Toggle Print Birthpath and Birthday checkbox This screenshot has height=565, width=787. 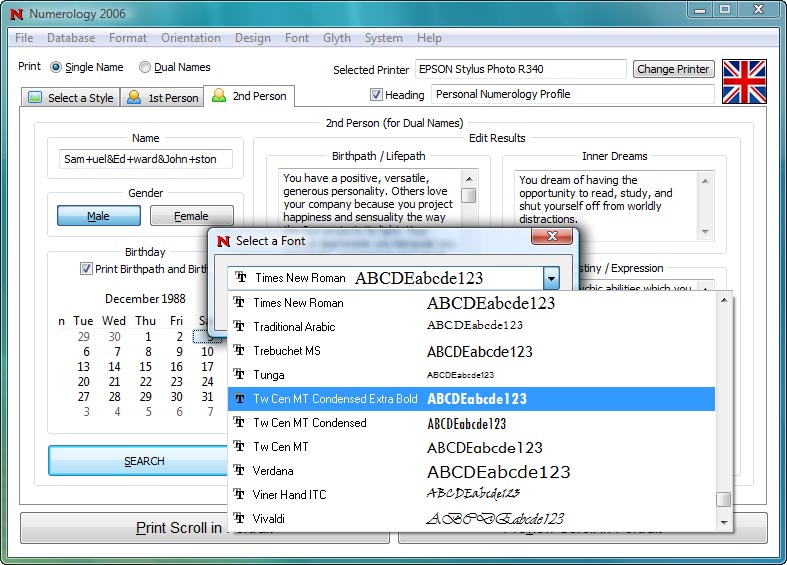[86, 268]
